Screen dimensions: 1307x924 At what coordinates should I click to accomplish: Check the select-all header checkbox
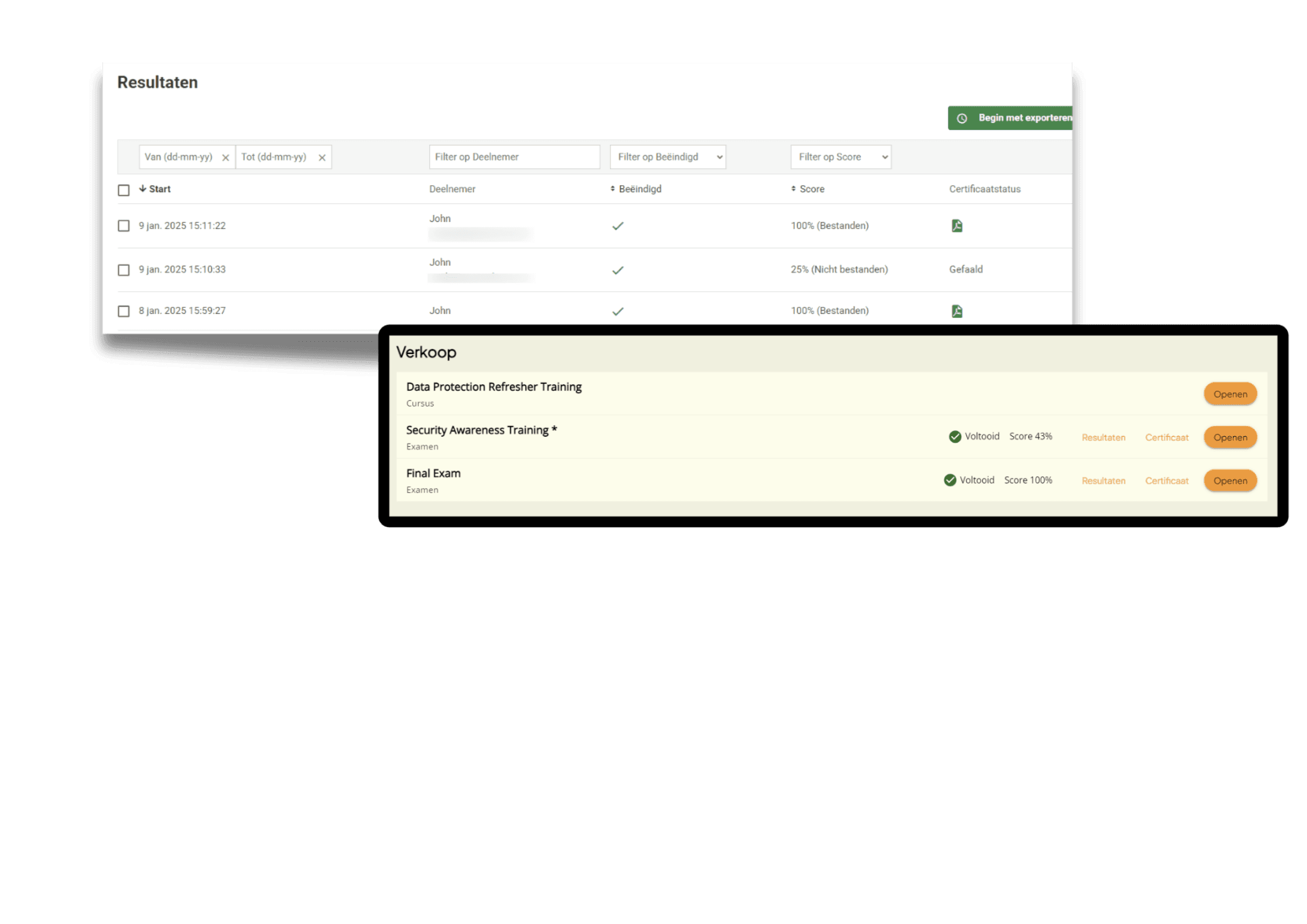coord(123,190)
